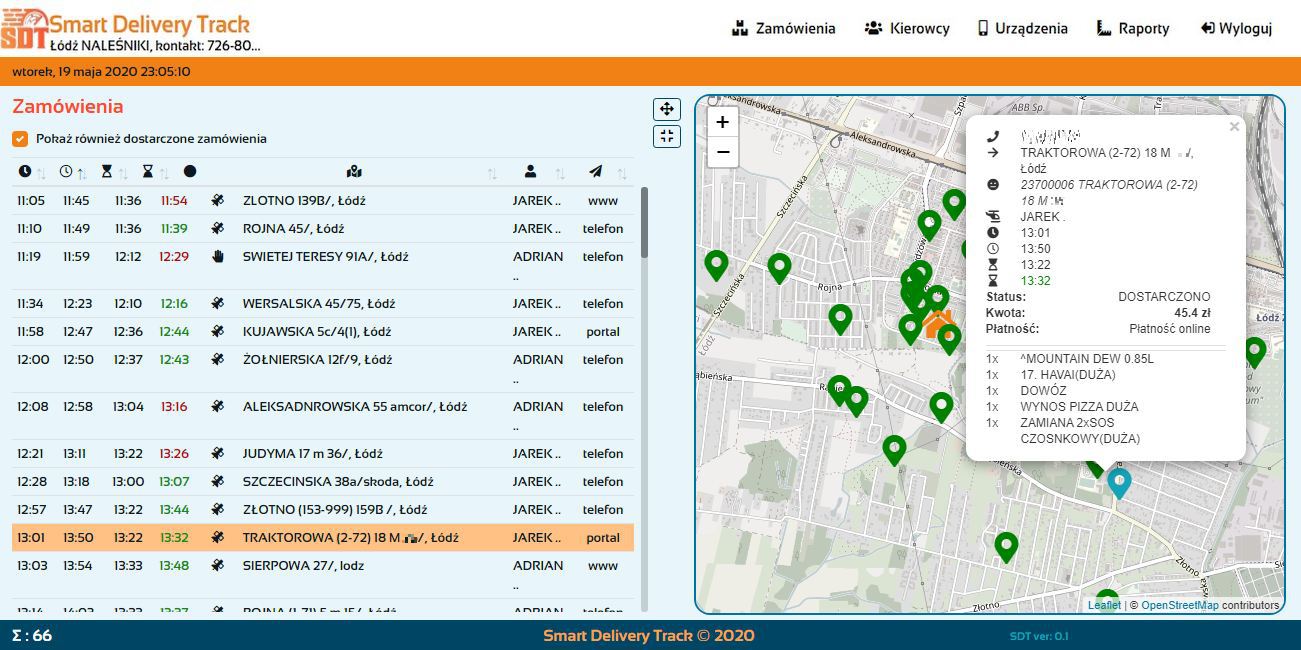Uncheck 'Pokaż również dostarczone zamówienia' checkbox
The width and height of the screenshot is (1301, 650).
click(20, 139)
